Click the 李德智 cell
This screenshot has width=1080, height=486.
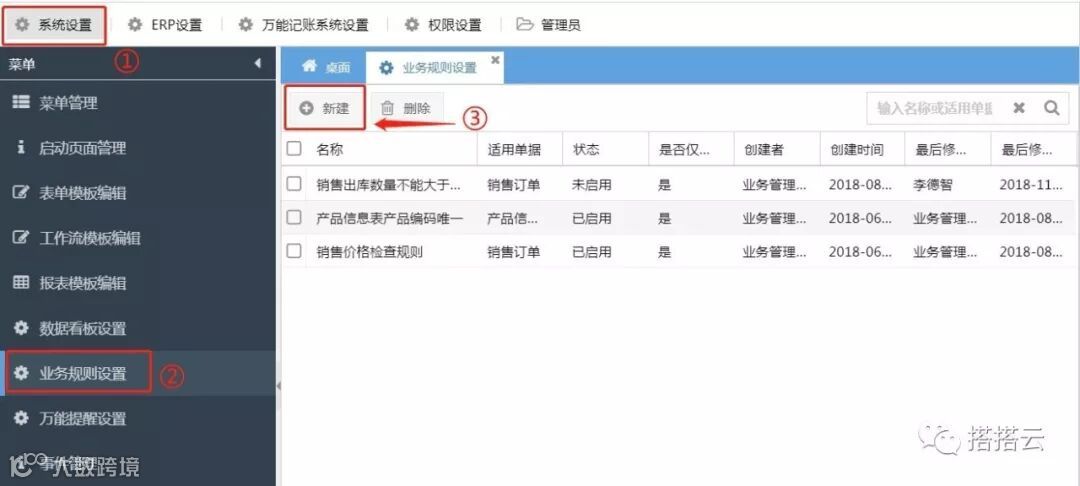(933, 184)
